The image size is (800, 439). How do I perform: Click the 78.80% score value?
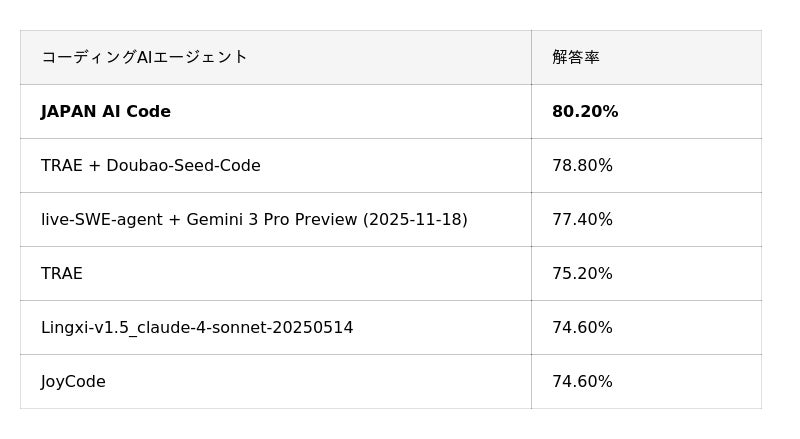tap(582, 166)
